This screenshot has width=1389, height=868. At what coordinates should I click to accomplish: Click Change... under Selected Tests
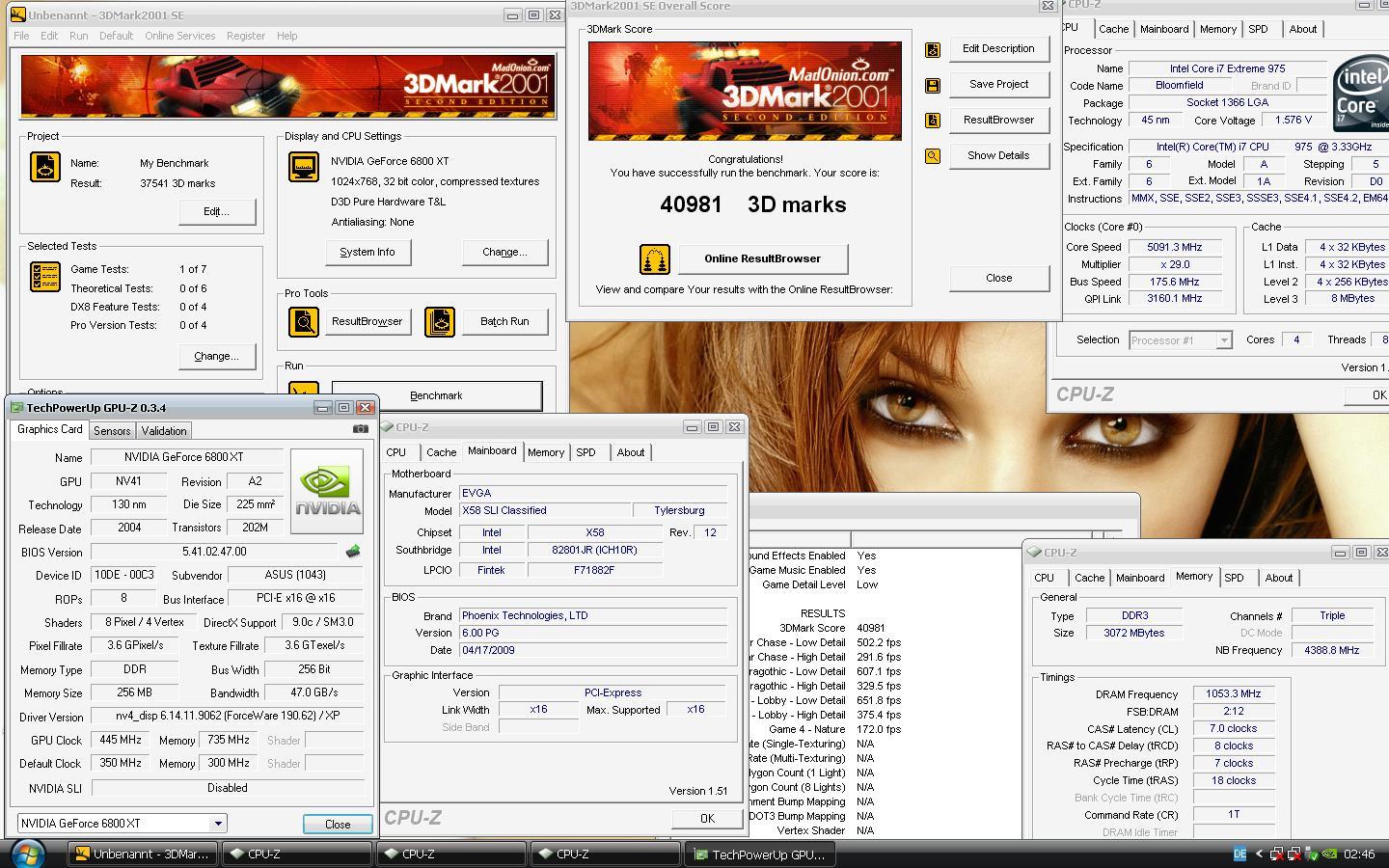pyautogui.click(x=217, y=357)
